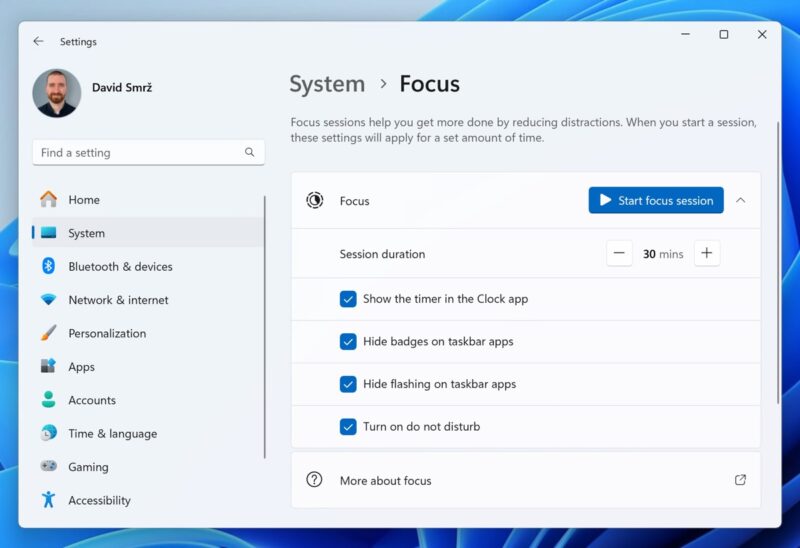The image size is (800, 548).
Task: Click System in the breadcrumb heading
Action: [327, 84]
